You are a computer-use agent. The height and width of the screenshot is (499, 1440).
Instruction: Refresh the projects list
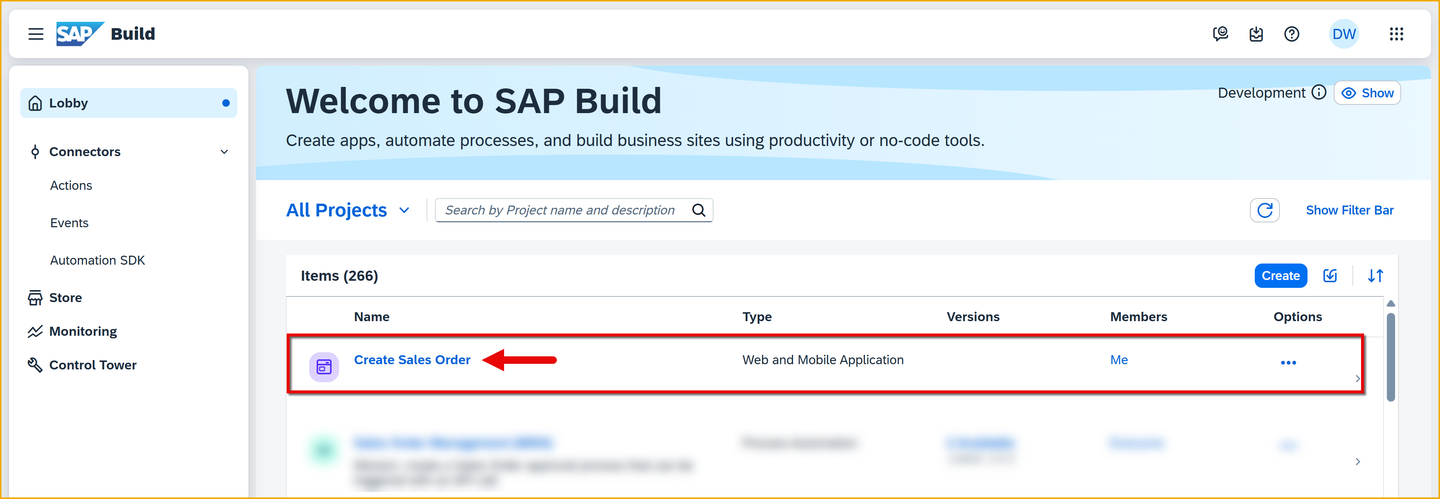point(1265,210)
